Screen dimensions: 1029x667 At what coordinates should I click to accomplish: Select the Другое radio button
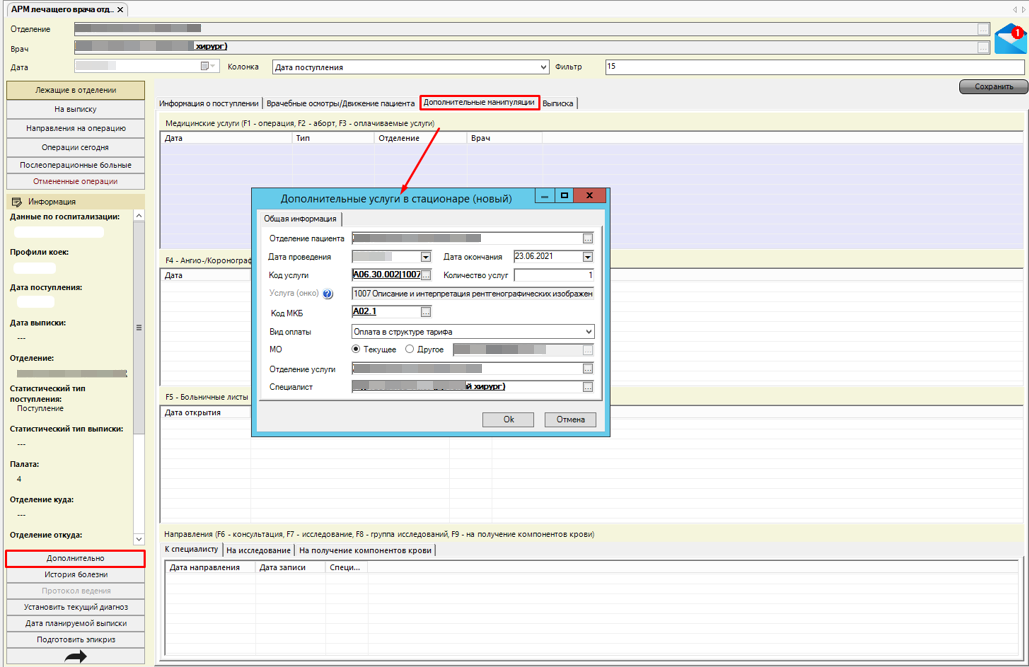(x=410, y=349)
